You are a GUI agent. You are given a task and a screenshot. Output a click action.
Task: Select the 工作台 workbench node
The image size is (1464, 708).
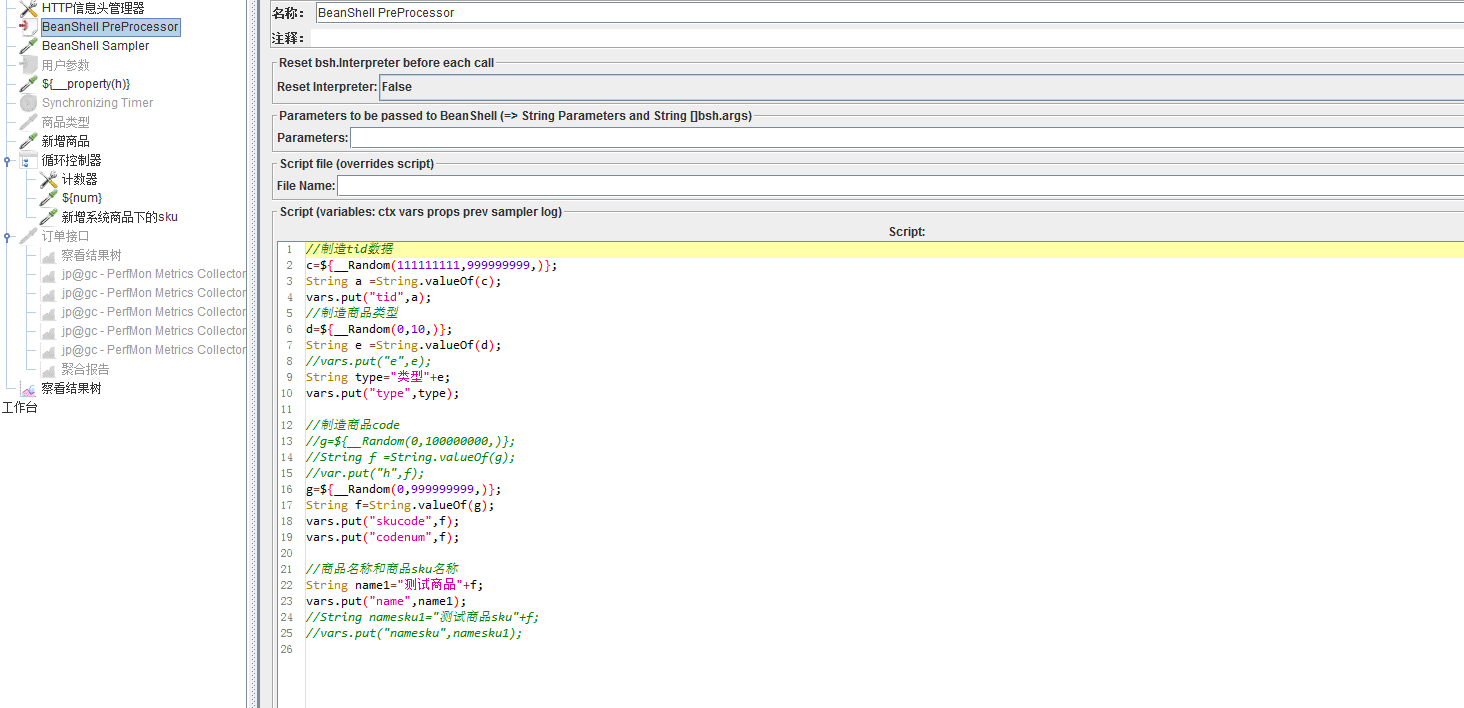(x=19, y=407)
